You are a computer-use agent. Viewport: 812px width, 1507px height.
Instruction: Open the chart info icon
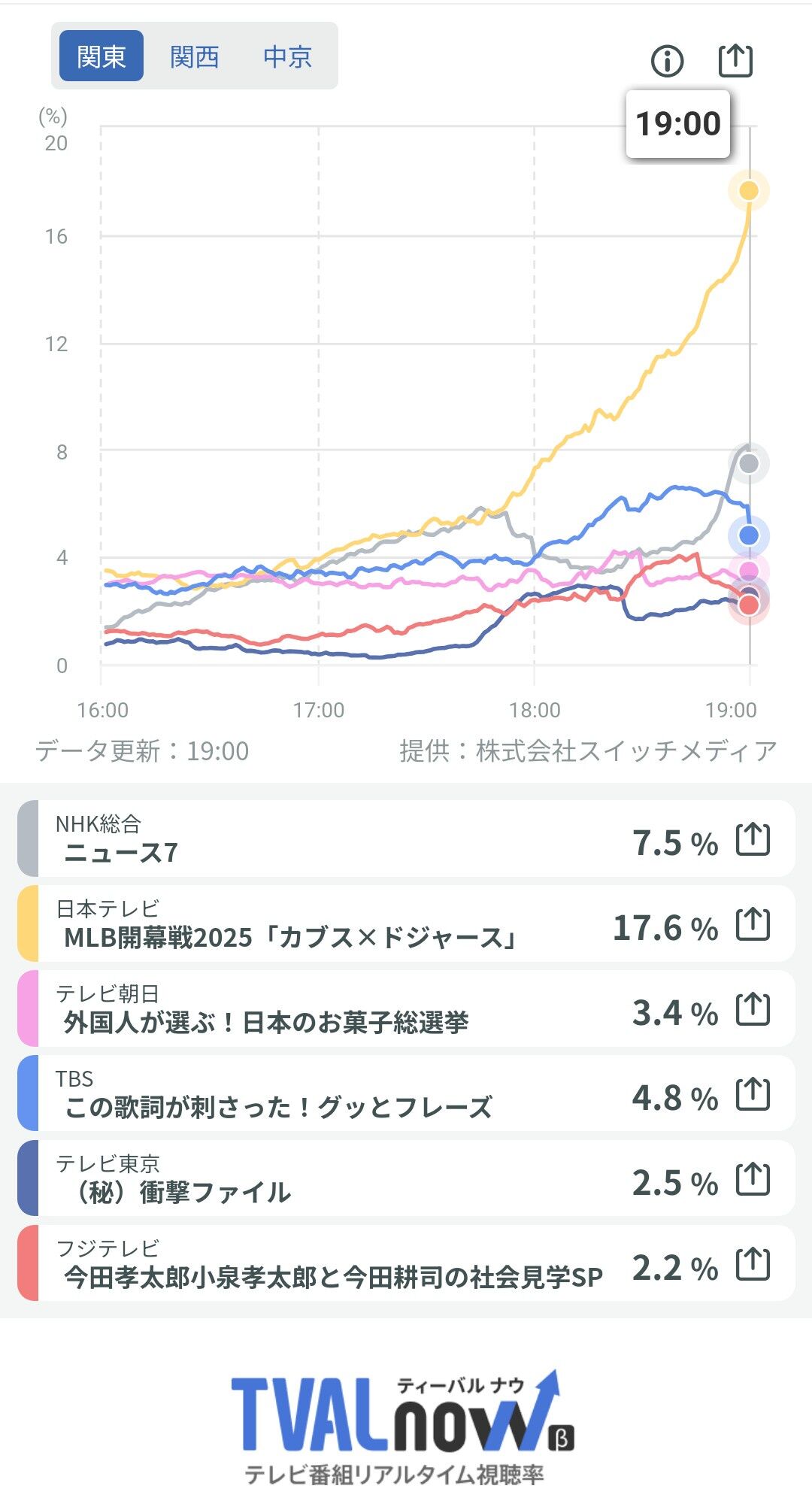tap(667, 61)
